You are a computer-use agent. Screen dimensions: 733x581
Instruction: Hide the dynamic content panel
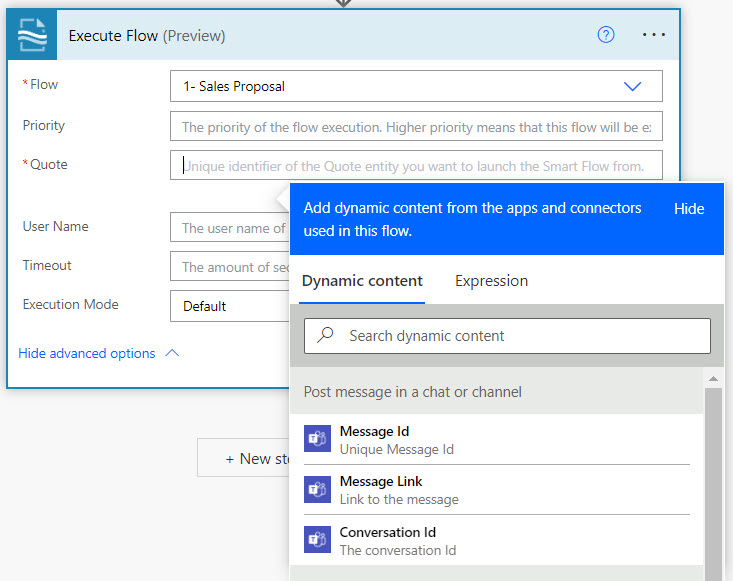[689, 208]
